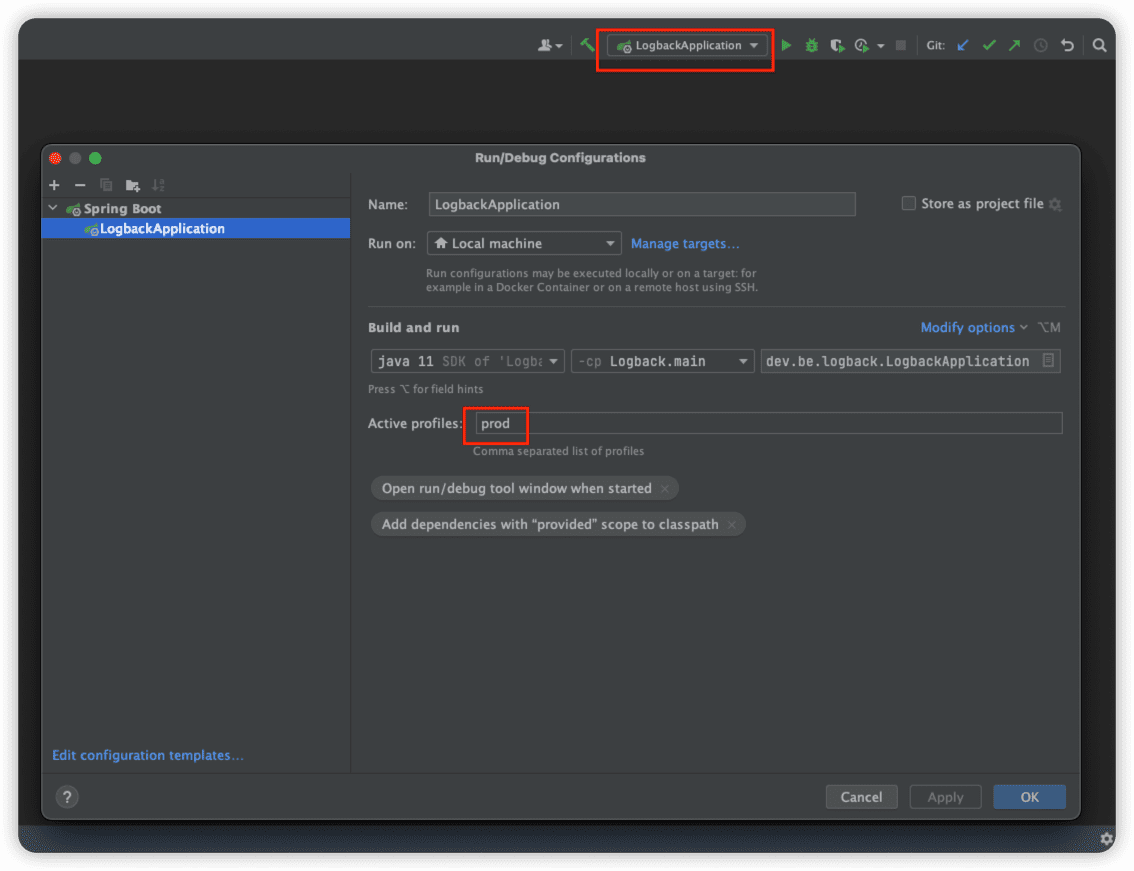Viewport: 1134px width, 871px height.
Task: Commit changes with Git checkmark icon
Action: [988, 45]
